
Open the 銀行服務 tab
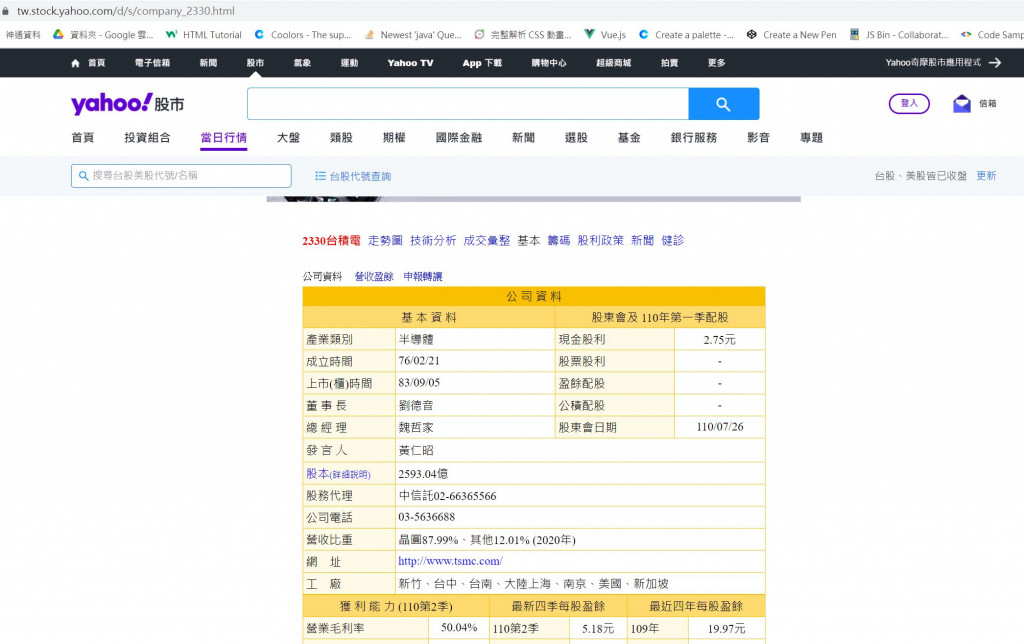coord(694,137)
